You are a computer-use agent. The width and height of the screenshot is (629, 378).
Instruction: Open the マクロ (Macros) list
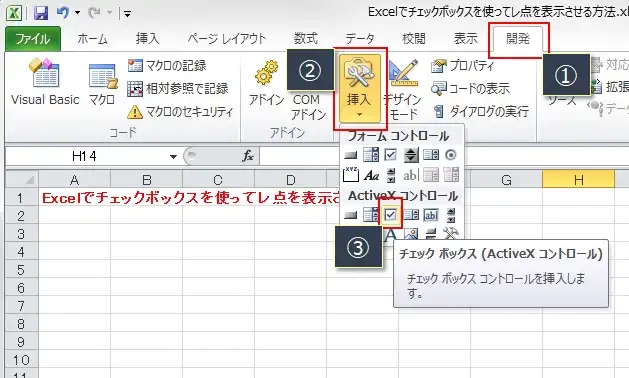tap(102, 83)
